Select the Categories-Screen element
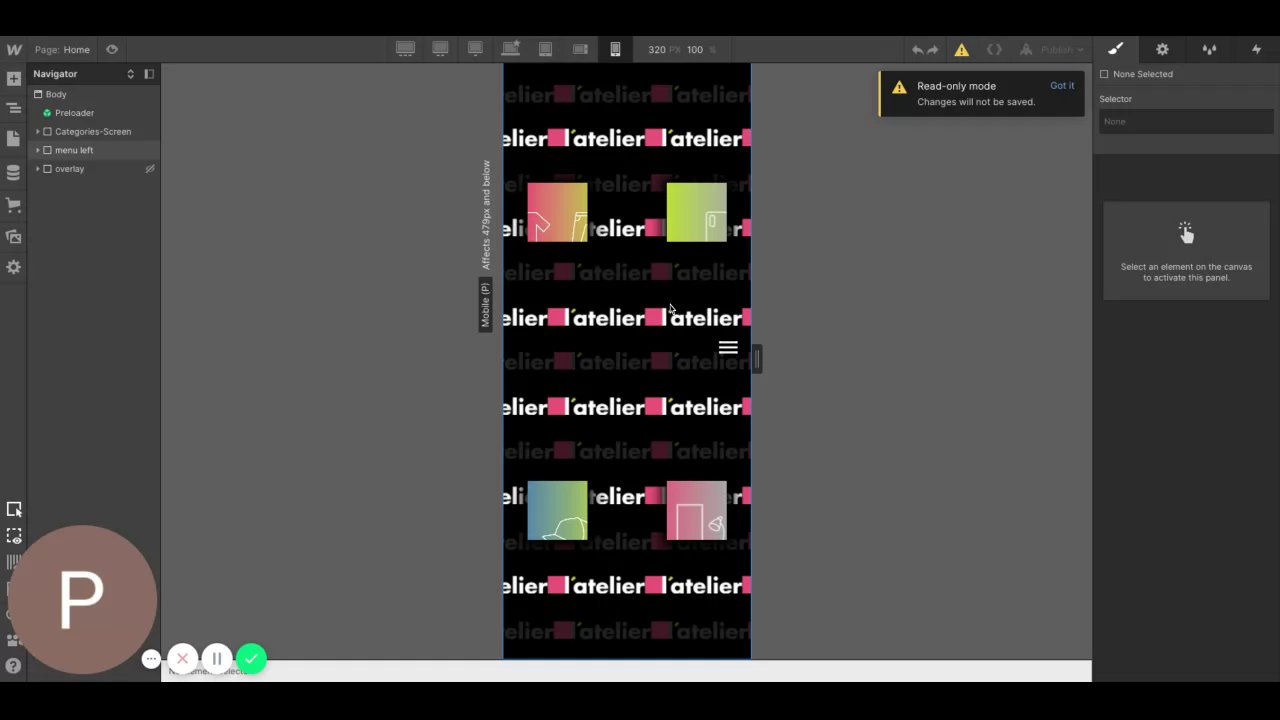This screenshot has height=720, width=1280. pos(93,132)
